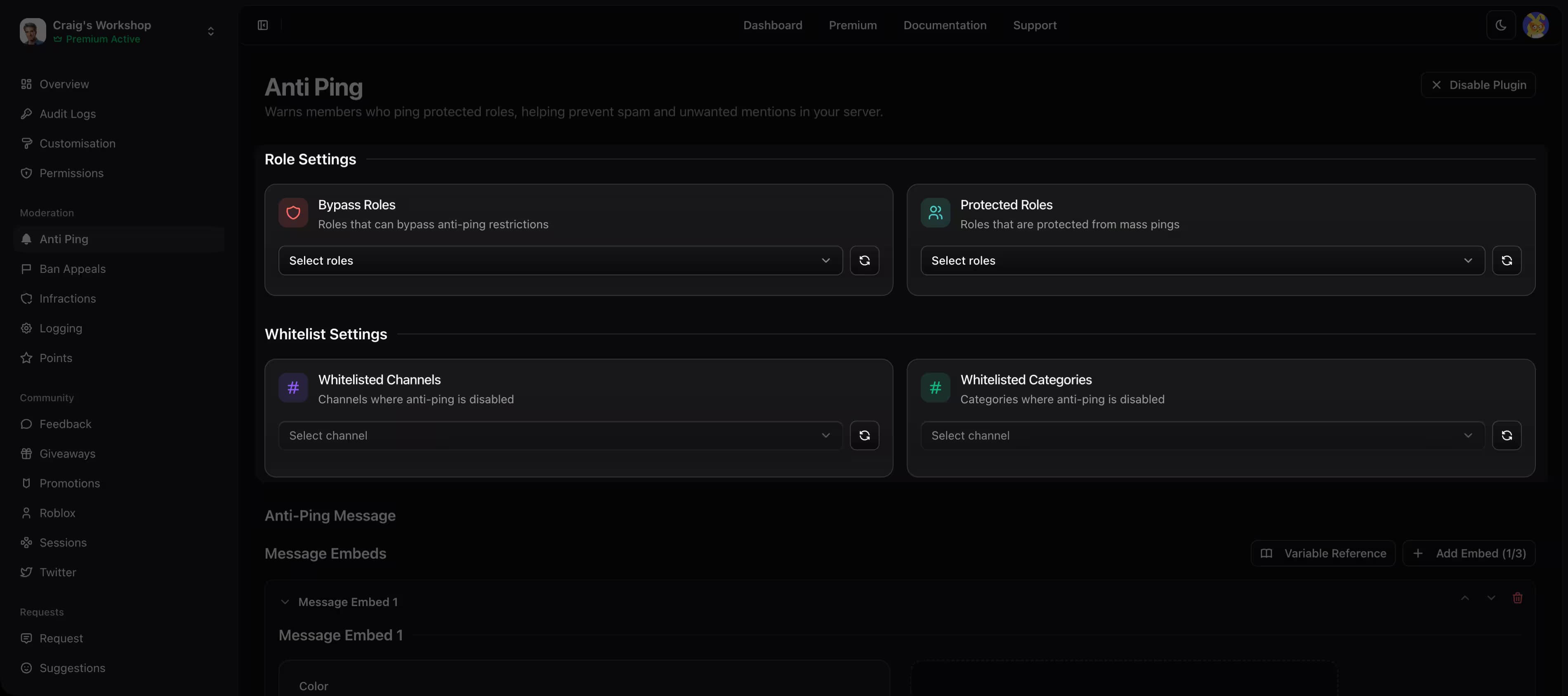Toggle the sidebar panel icon

point(262,25)
